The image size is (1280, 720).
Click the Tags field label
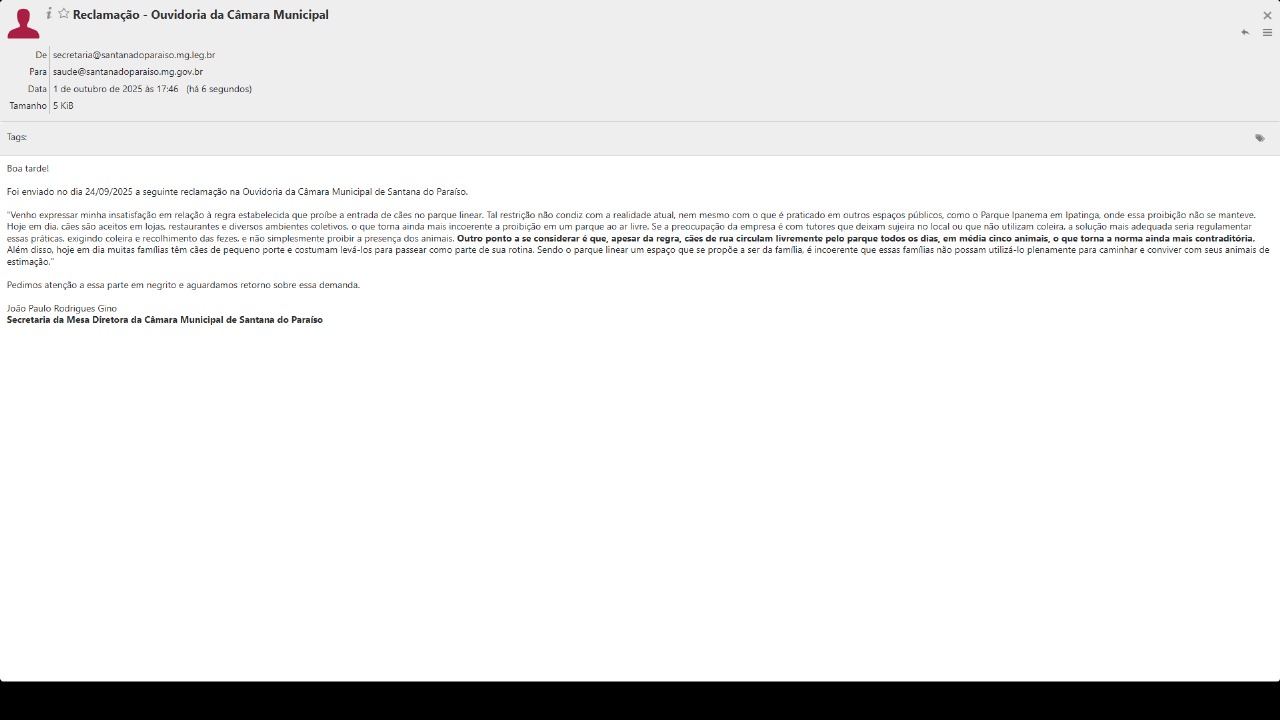coord(17,137)
